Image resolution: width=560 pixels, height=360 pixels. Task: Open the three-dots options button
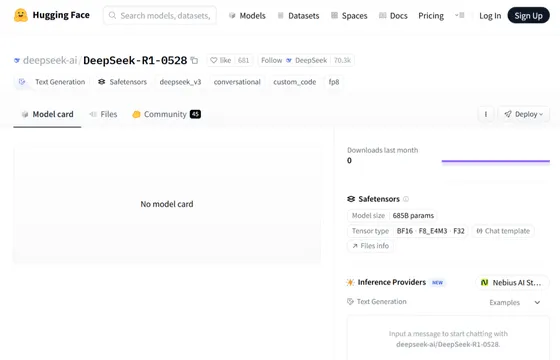click(x=486, y=114)
